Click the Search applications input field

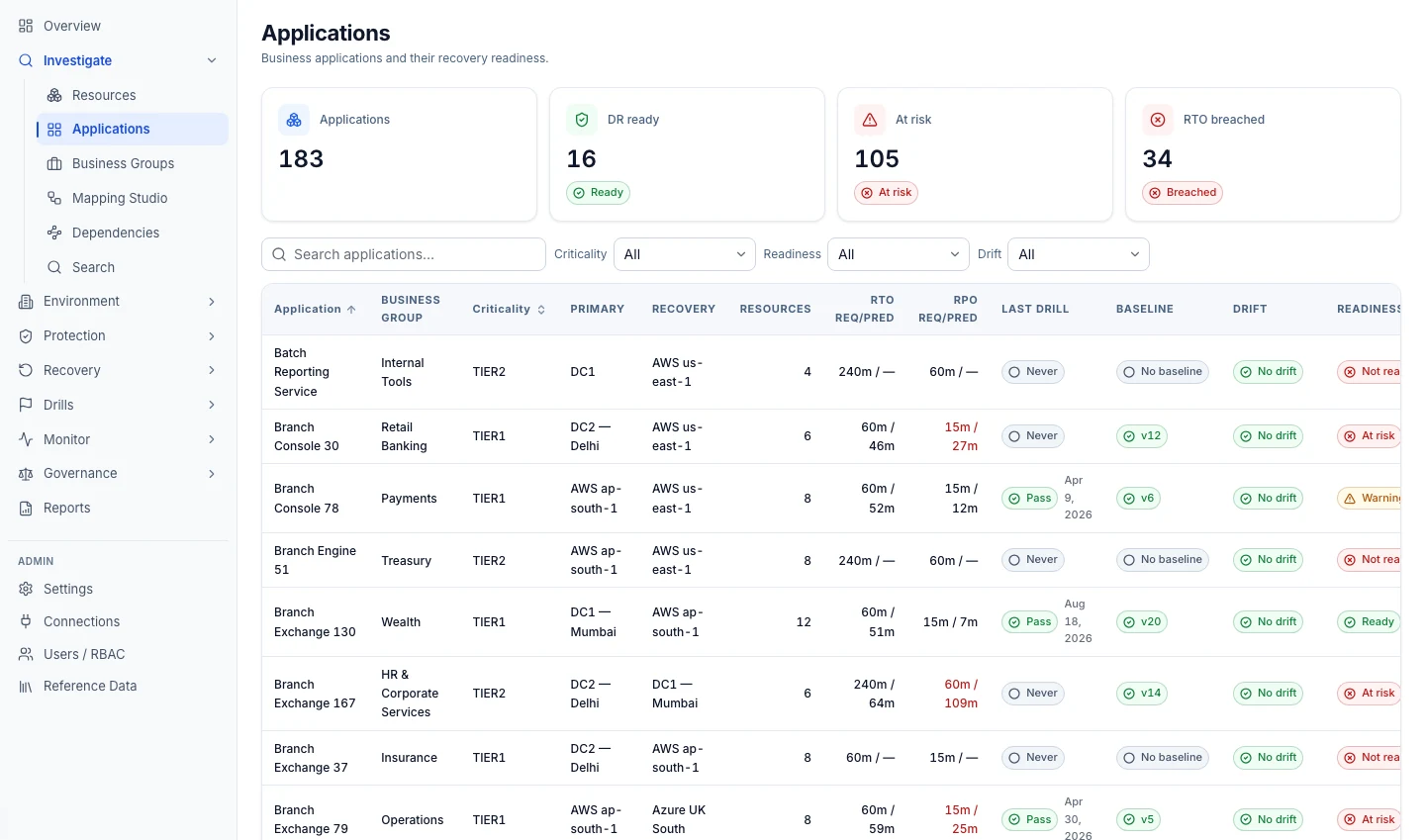tap(404, 254)
